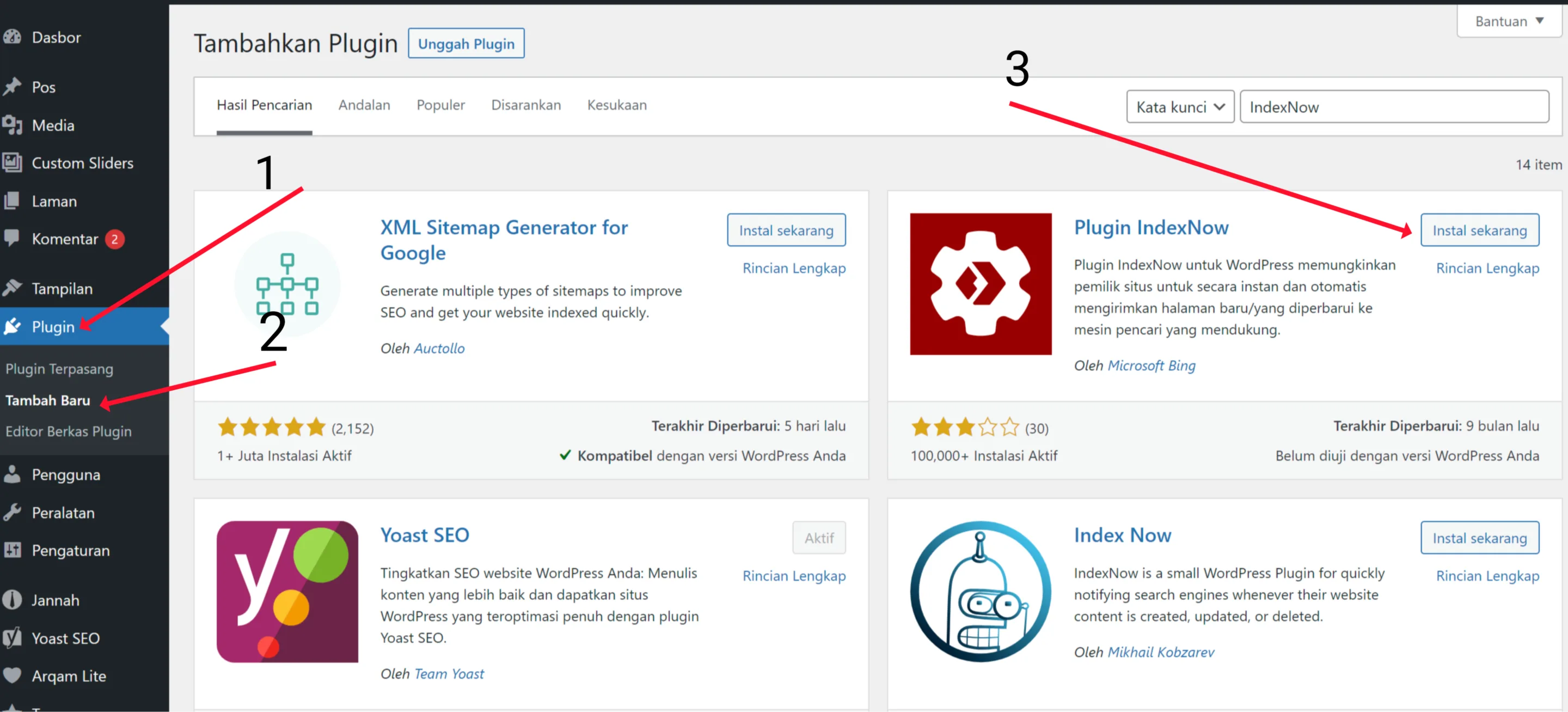Click the Aktif button on Yoast SEO

[819, 538]
